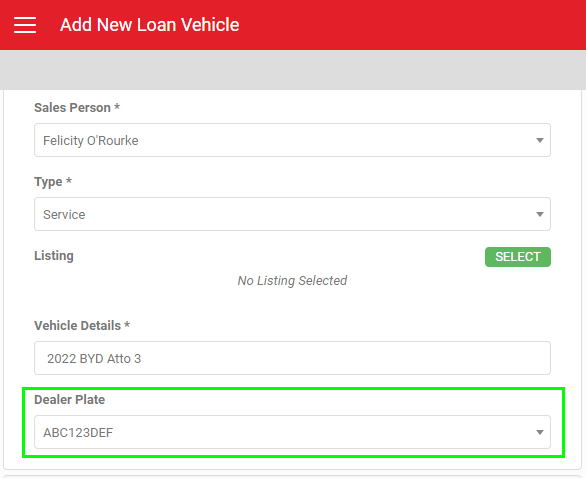This screenshot has height=478, width=586.
Task: Click the green SELECT listing button
Action: click(518, 257)
